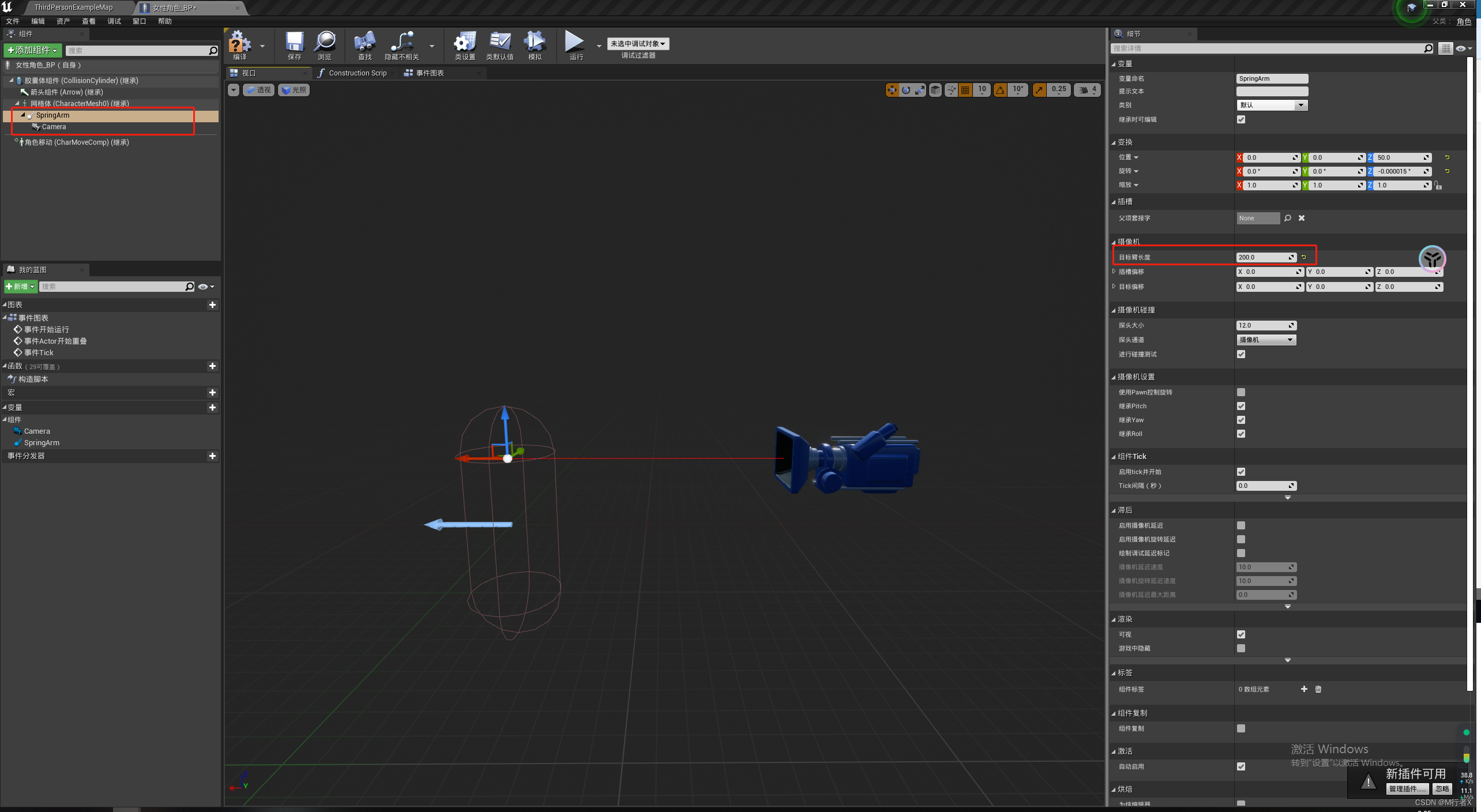Click the 探头大小 12.0 value field
Viewport: 1481px width, 812px height.
pyautogui.click(x=1266, y=325)
